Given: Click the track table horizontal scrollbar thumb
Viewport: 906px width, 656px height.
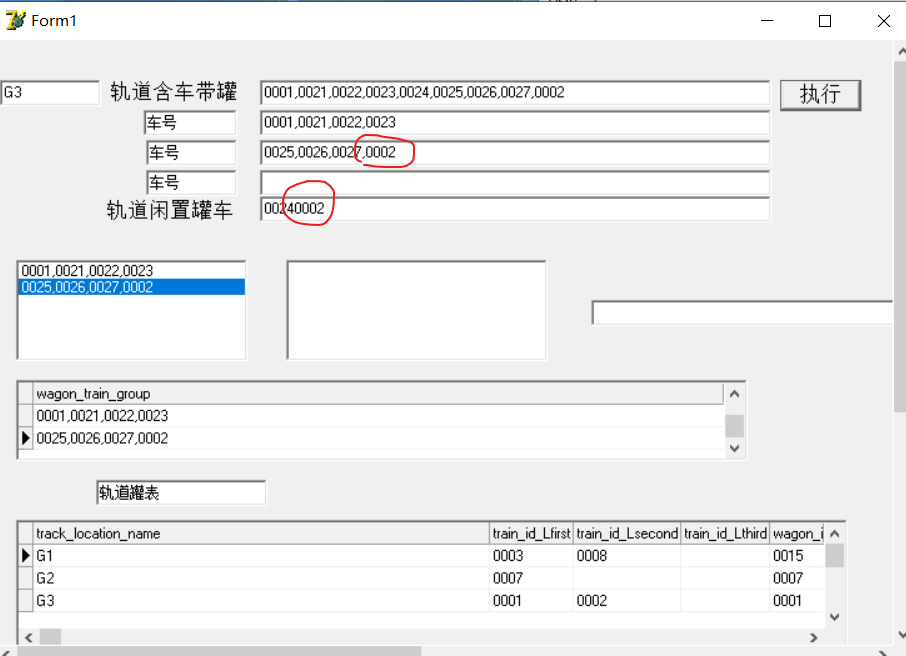Looking at the screenshot, I should point(50,637).
